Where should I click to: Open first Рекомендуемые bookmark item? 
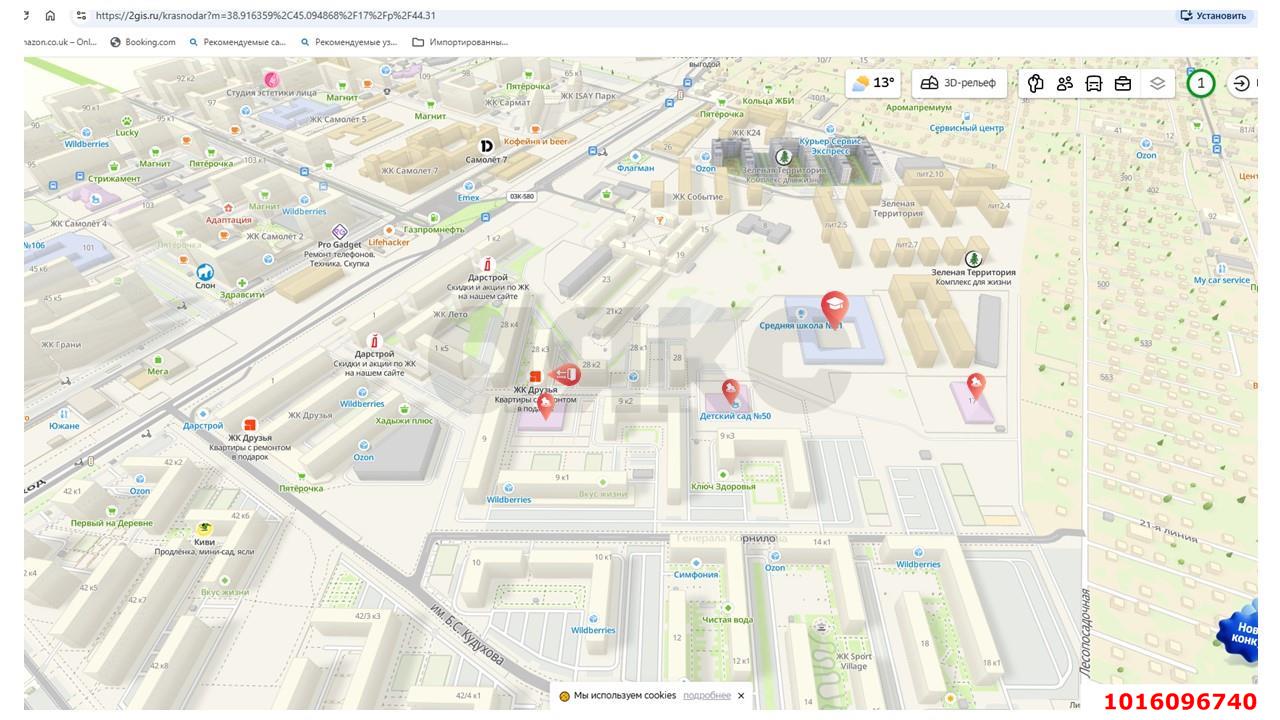(x=237, y=42)
